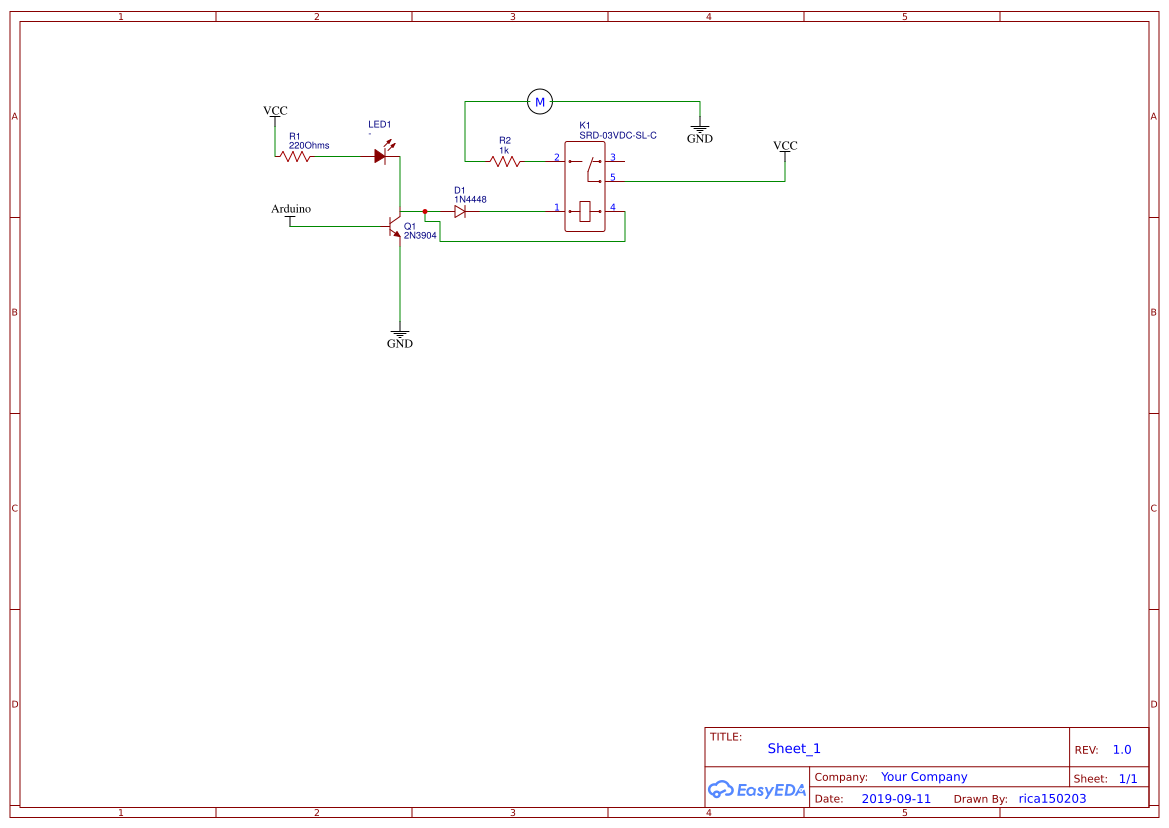Screen dimensions: 1169x828
Task: Select the Your Company field
Action: (923, 776)
